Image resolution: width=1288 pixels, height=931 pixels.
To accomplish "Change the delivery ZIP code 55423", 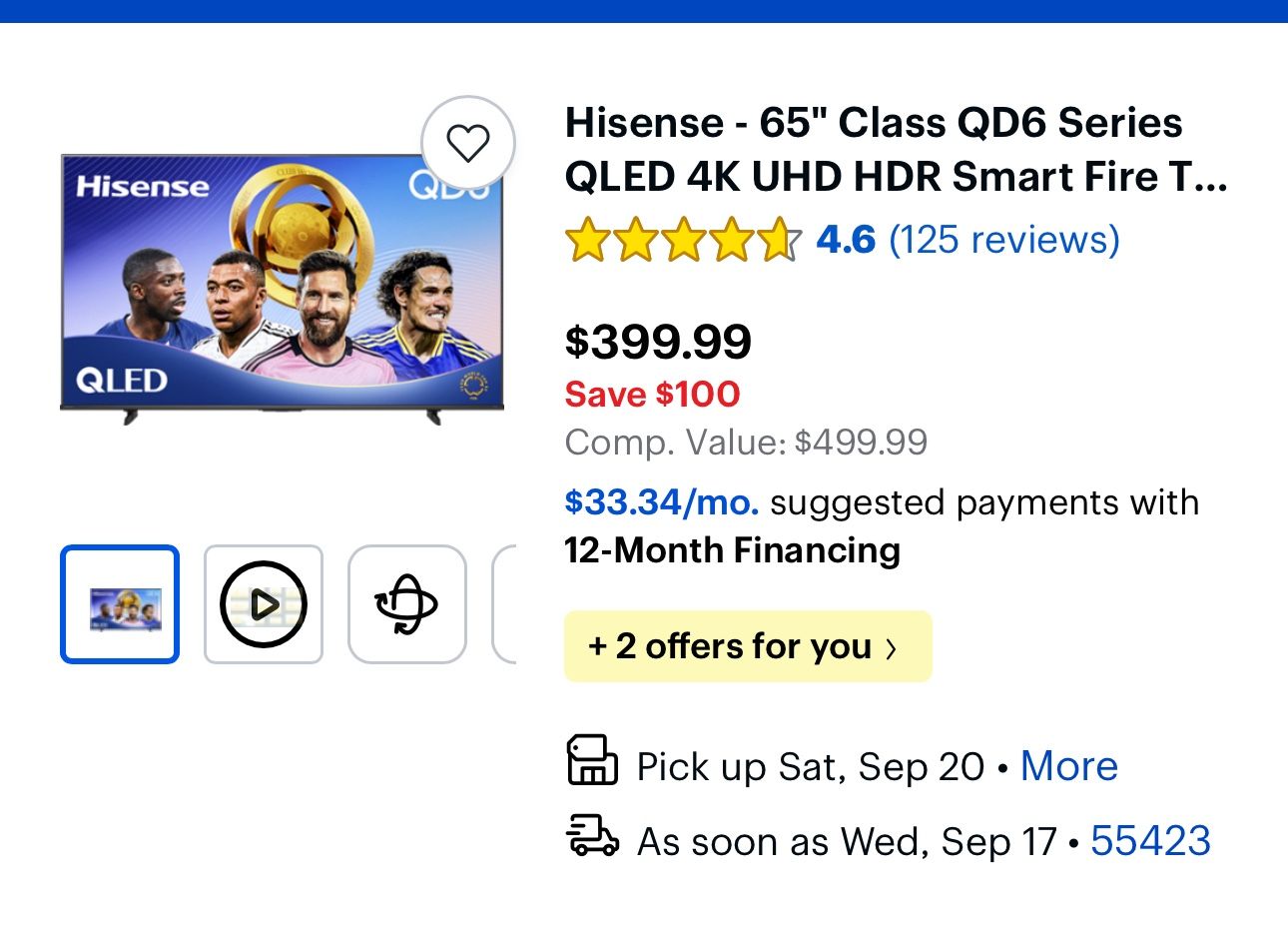I will click(1150, 841).
